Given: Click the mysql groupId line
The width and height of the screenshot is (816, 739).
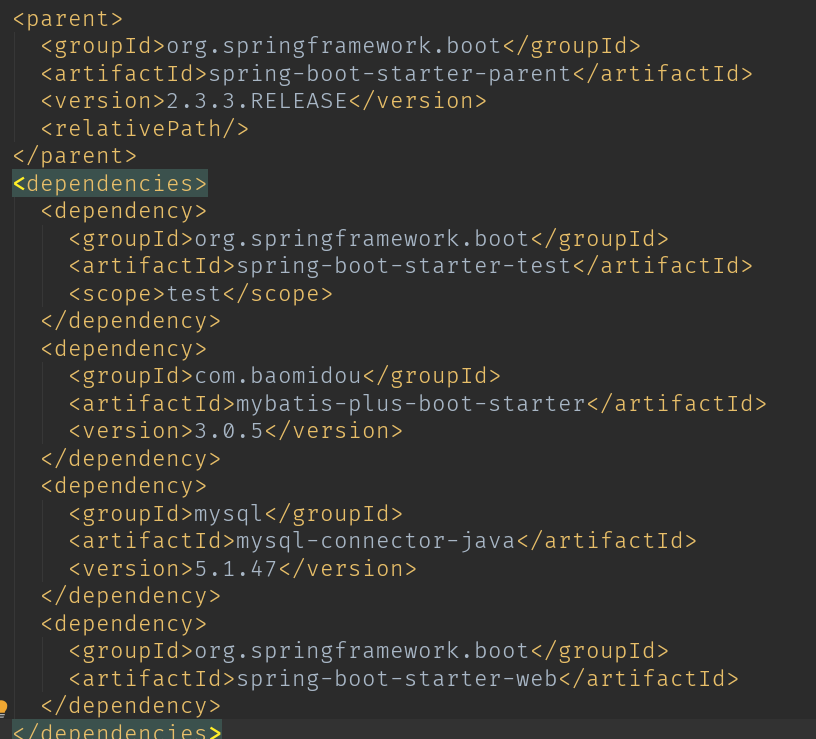Looking at the screenshot, I should [236, 514].
